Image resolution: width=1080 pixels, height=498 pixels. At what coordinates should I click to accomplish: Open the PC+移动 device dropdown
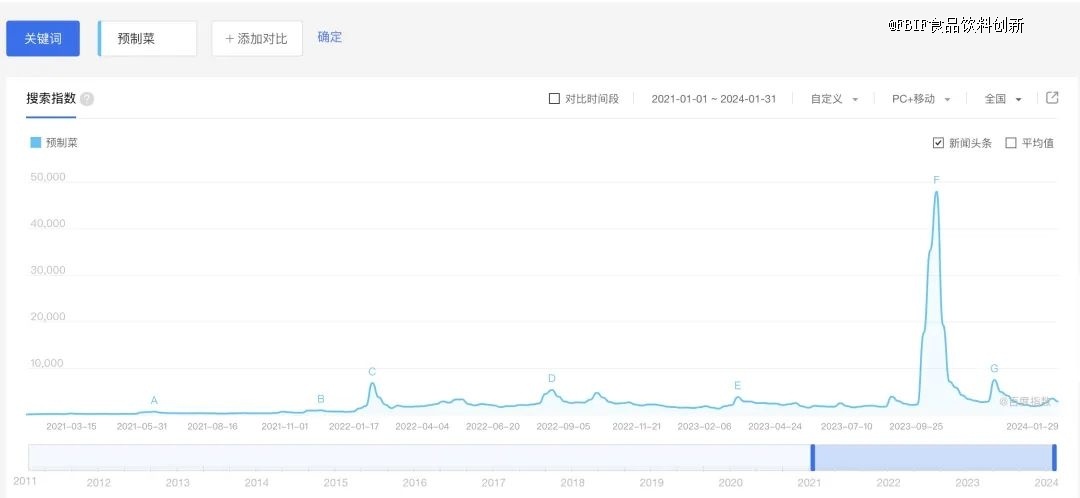click(x=921, y=98)
